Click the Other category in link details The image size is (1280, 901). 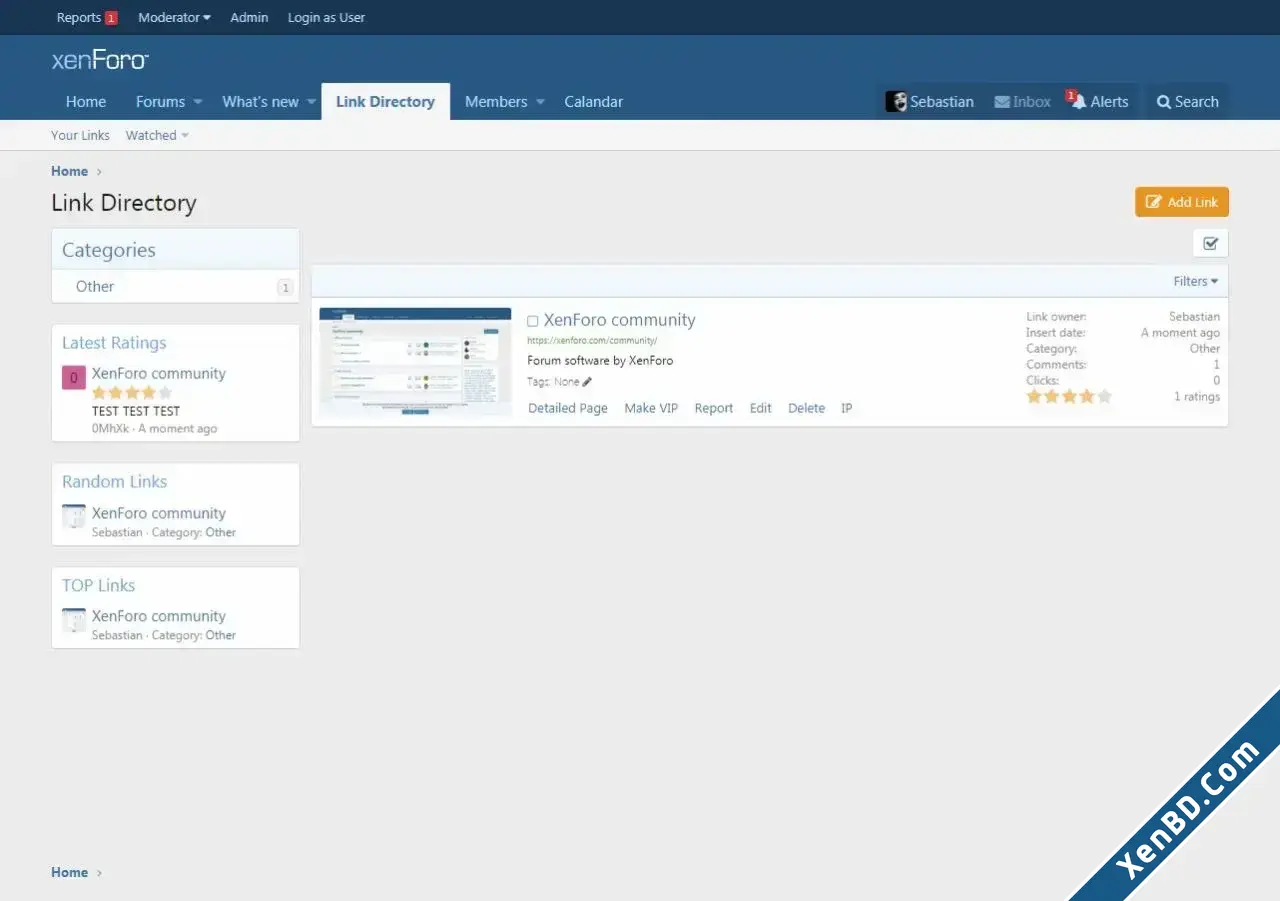[1205, 349]
